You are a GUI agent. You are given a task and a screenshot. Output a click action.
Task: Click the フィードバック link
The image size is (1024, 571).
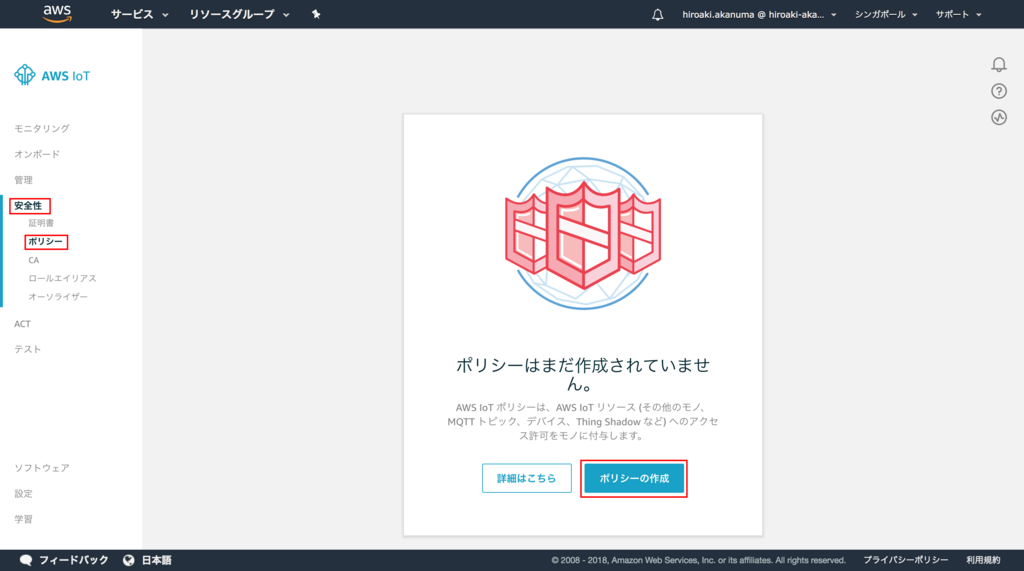74,560
